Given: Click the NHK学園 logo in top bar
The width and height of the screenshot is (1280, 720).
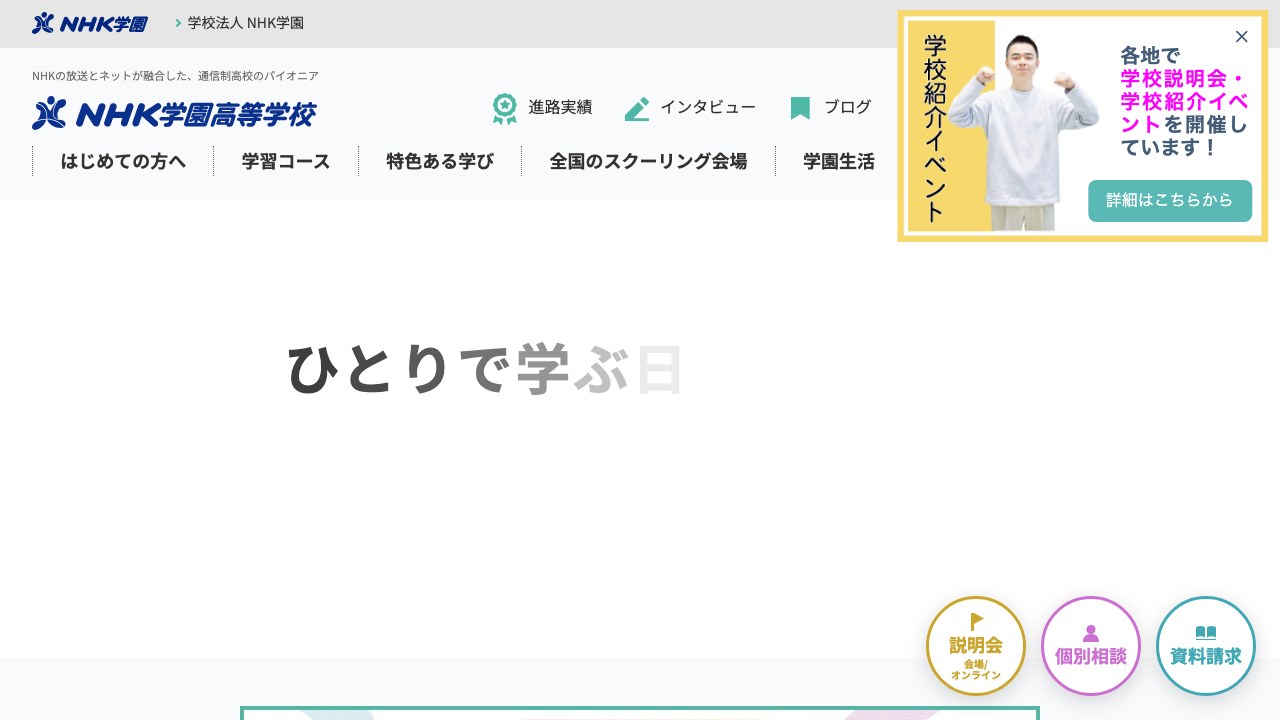Looking at the screenshot, I should click(90, 23).
